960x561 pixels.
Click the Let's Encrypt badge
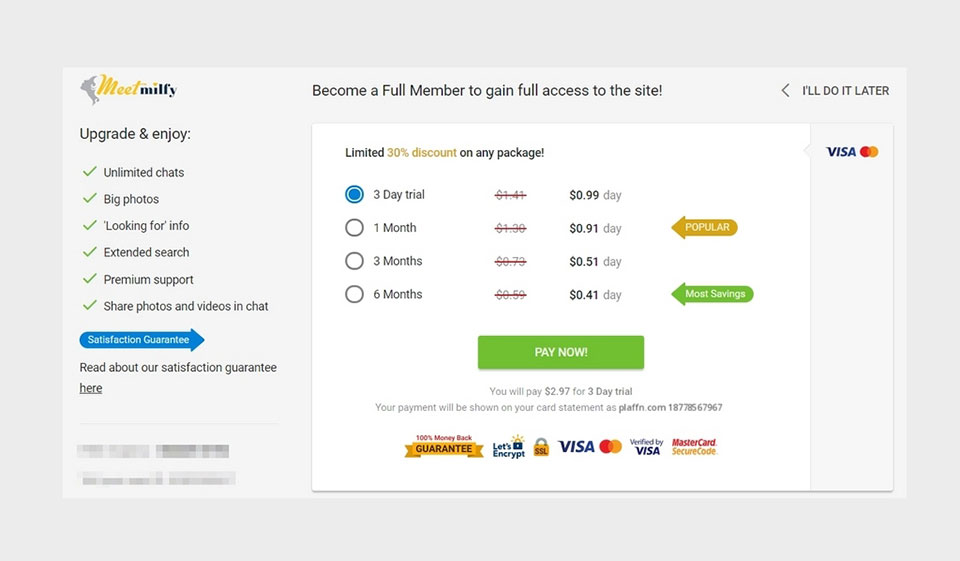tap(508, 447)
